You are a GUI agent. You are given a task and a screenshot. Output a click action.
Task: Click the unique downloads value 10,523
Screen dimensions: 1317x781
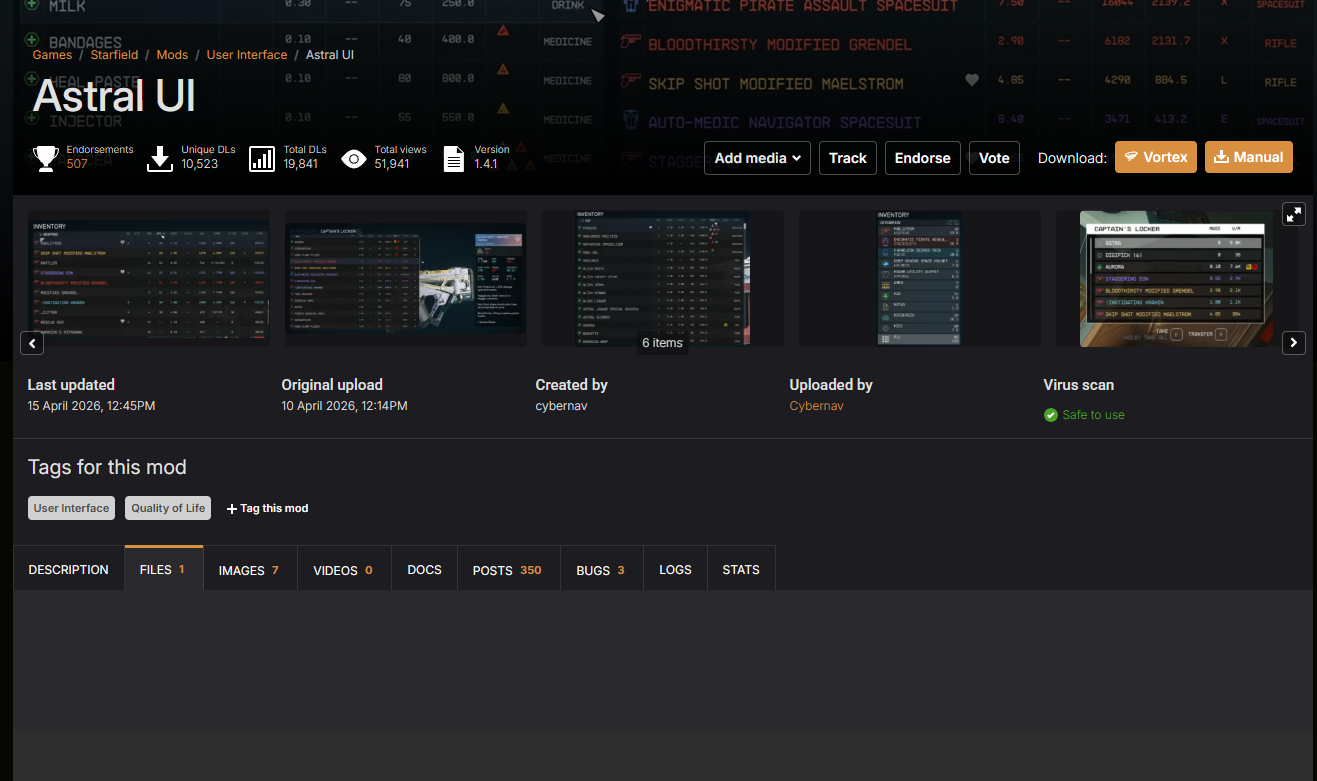pyautogui.click(x=200, y=164)
